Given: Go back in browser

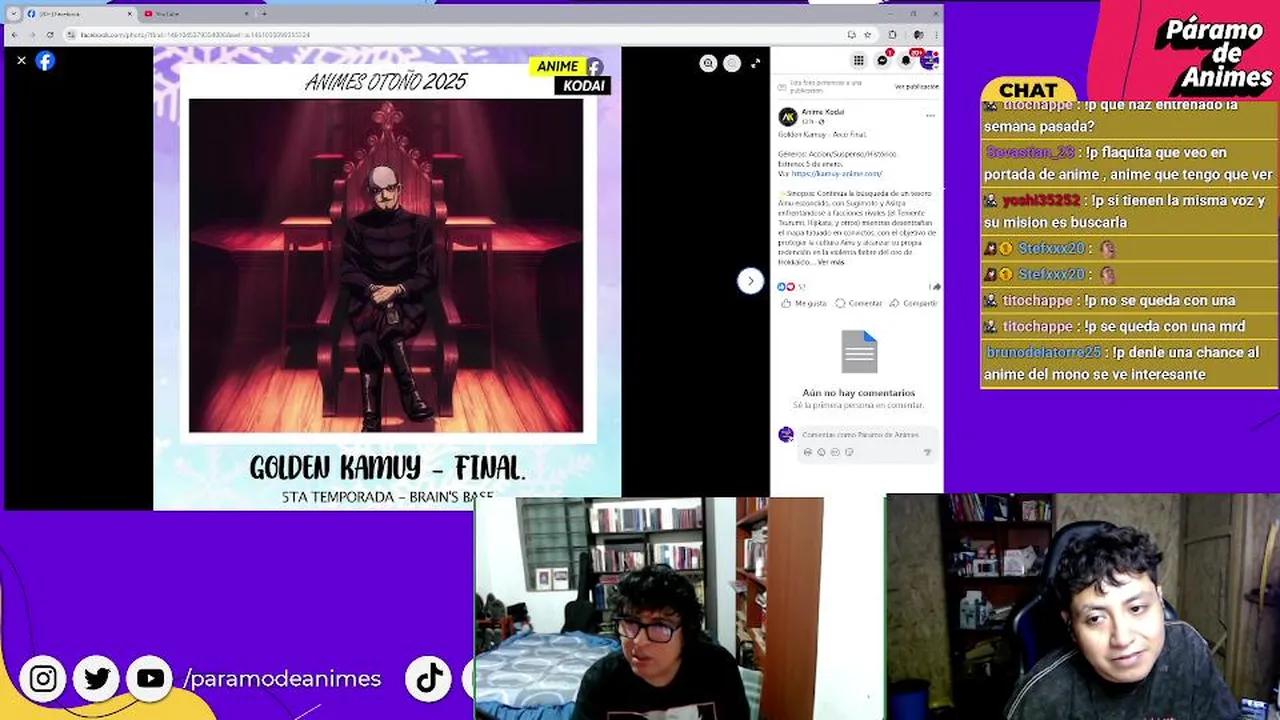Looking at the screenshot, I should (x=14, y=35).
